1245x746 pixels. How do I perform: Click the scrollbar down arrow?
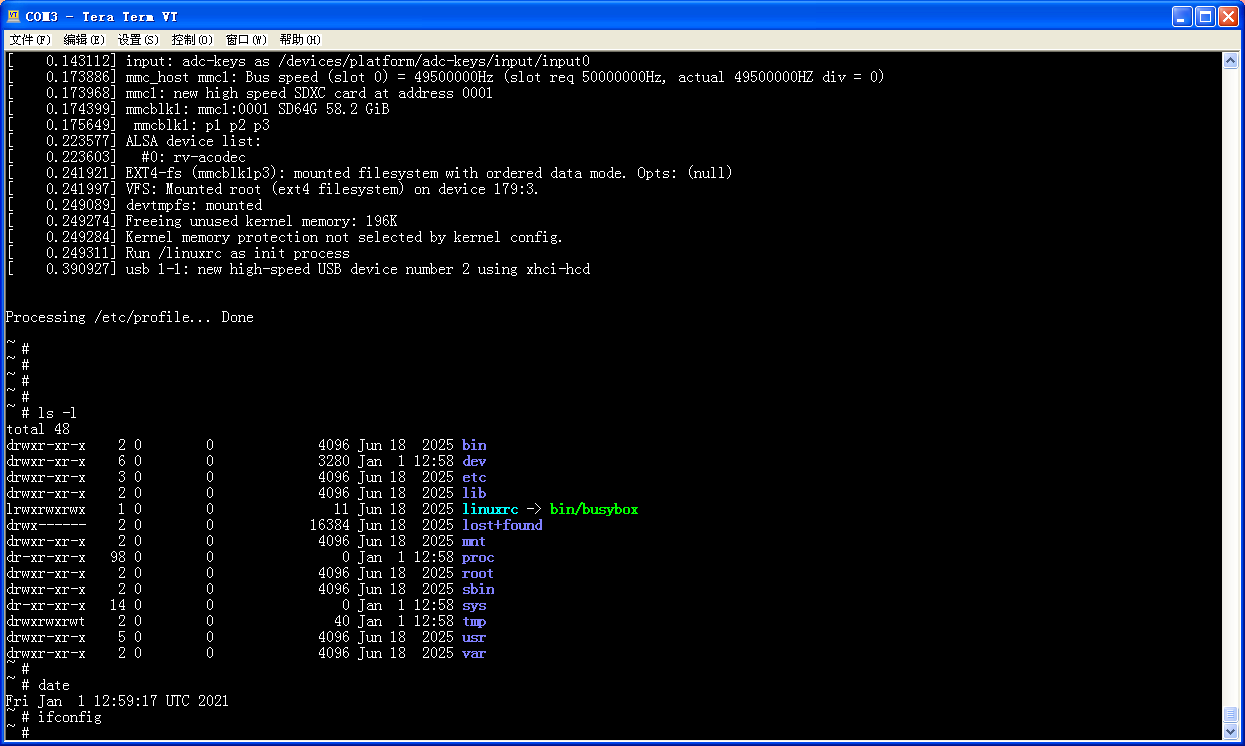coord(1231,732)
